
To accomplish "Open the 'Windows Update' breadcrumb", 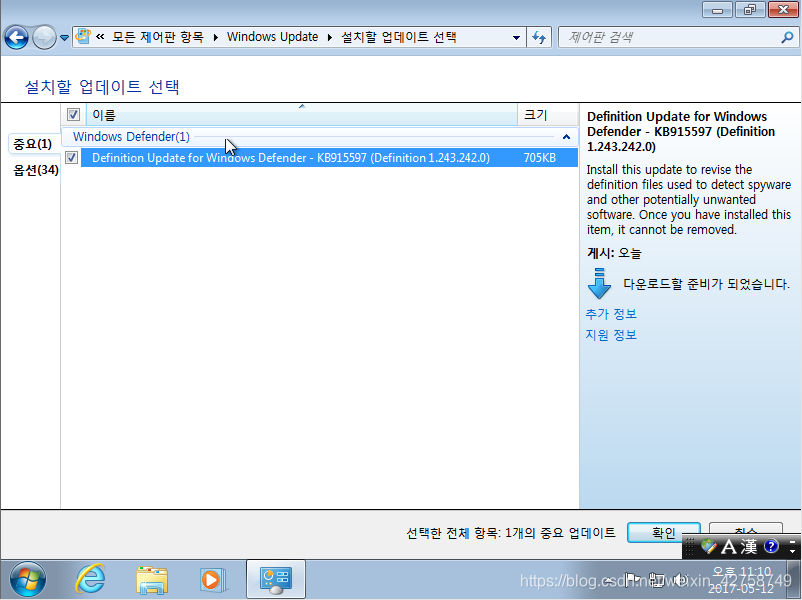I will [x=272, y=37].
